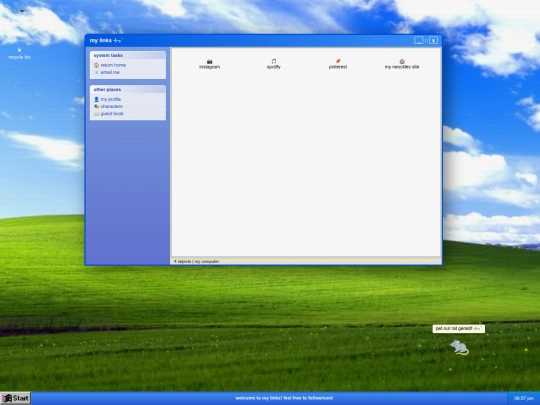This screenshot has height=405, width=540.
Task: Open the instagram link
Action: [209, 64]
